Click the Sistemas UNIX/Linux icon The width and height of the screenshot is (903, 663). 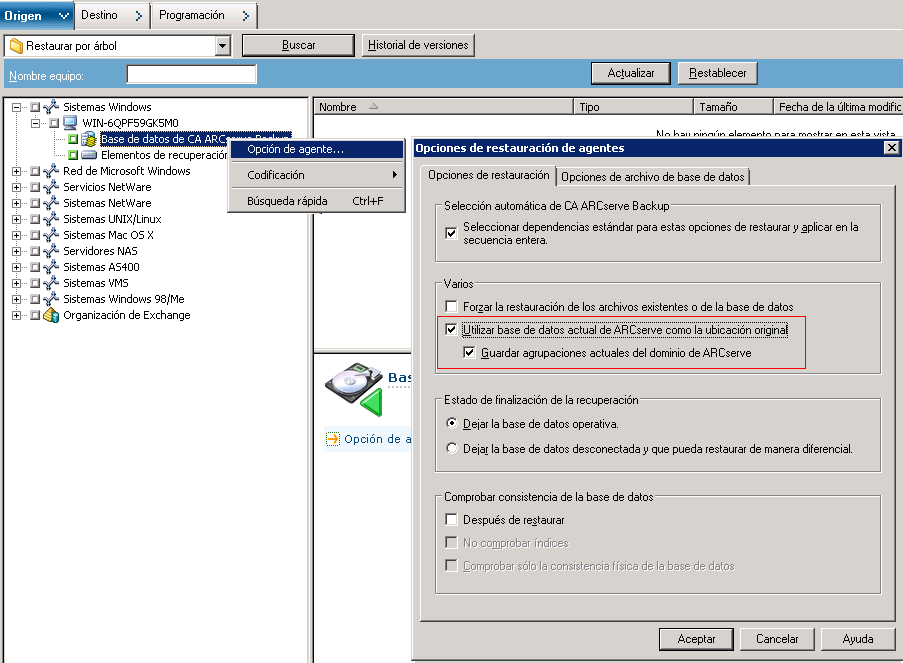(51, 219)
